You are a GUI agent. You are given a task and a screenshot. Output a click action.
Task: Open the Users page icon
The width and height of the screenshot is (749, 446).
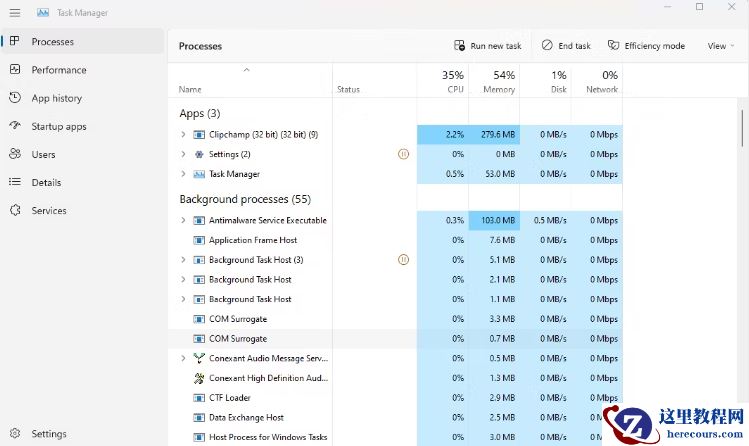[x=15, y=154]
